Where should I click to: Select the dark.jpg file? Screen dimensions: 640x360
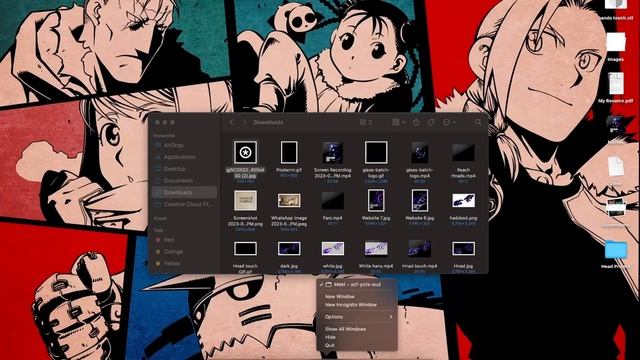tap(289, 249)
